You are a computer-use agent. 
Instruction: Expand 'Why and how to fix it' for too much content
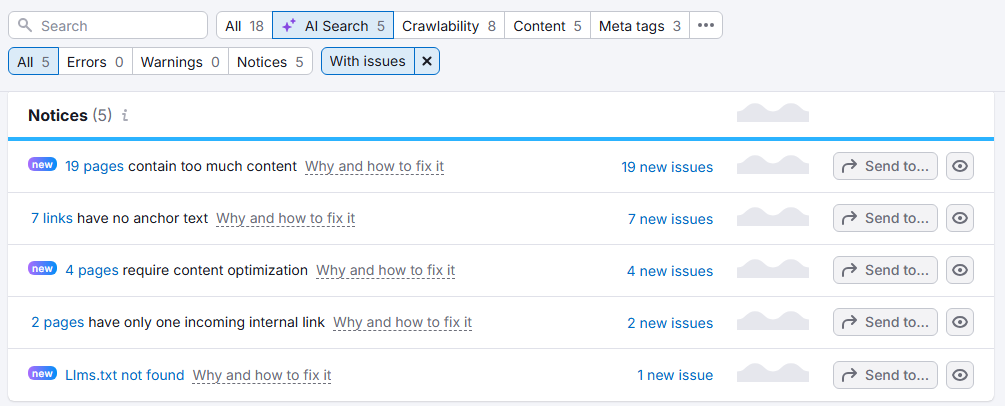[x=374, y=167]
